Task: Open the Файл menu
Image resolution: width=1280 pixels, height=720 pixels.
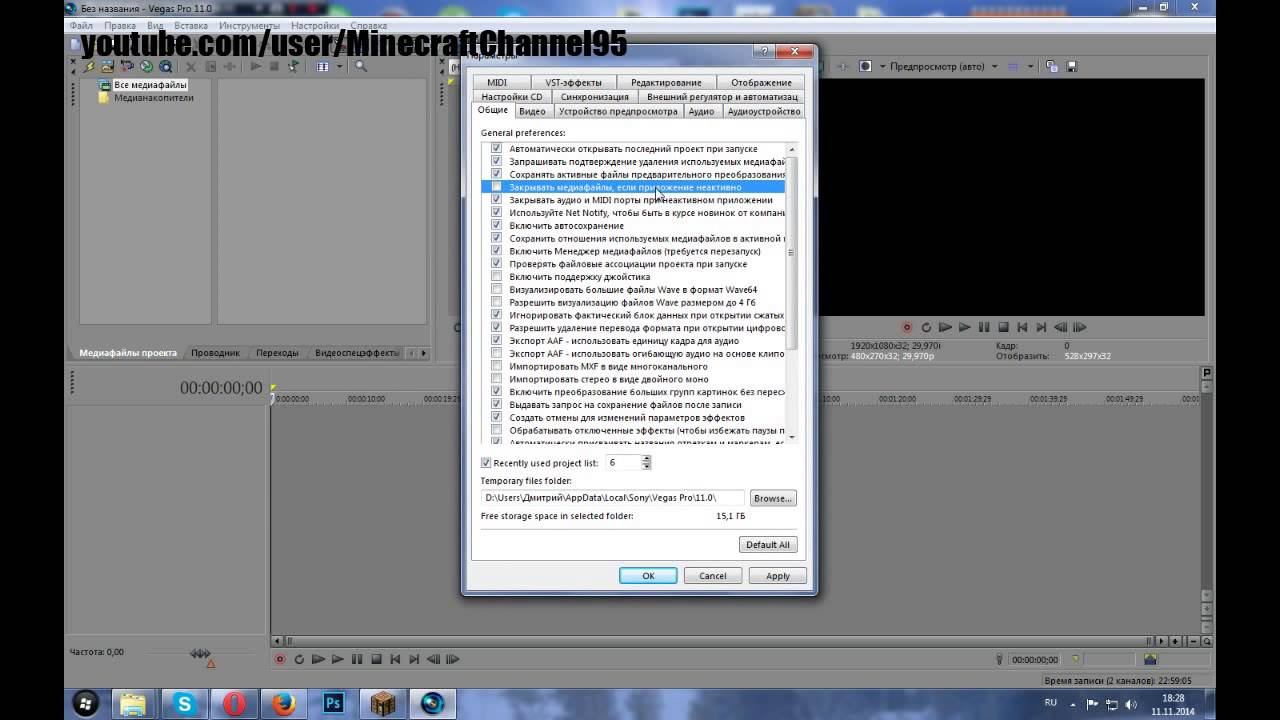Action: point(81,25)
